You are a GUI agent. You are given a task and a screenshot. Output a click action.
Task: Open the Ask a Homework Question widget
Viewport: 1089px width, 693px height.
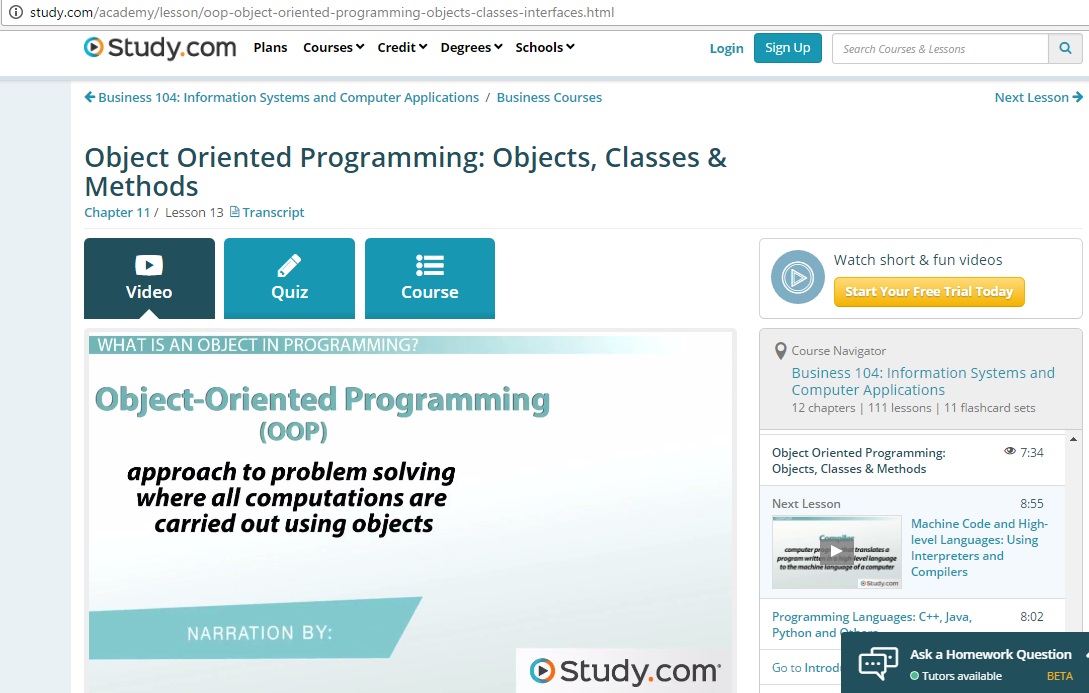(x=965, y=663)
